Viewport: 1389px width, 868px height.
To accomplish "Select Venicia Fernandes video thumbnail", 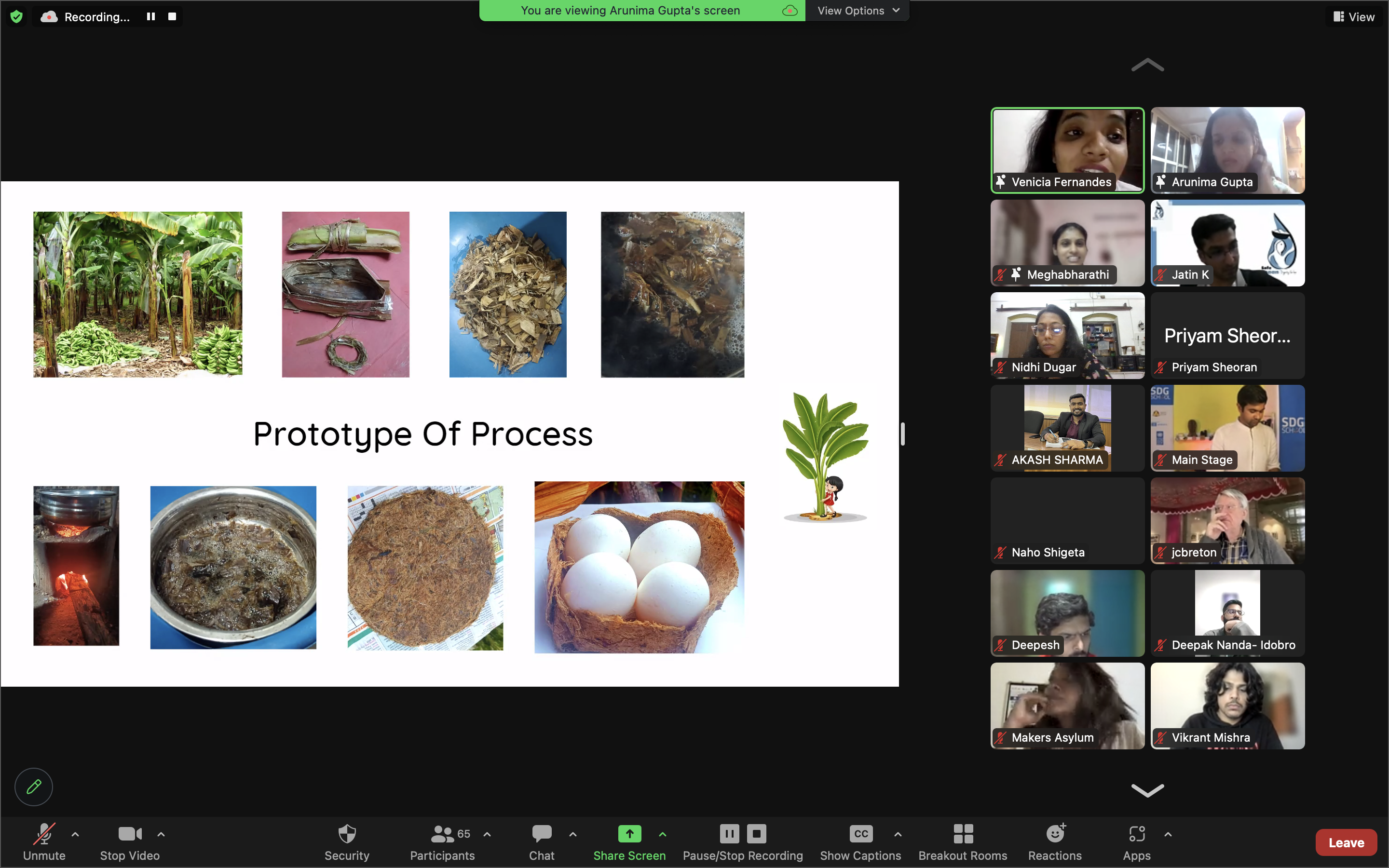I will click(x=1067, y=150).
